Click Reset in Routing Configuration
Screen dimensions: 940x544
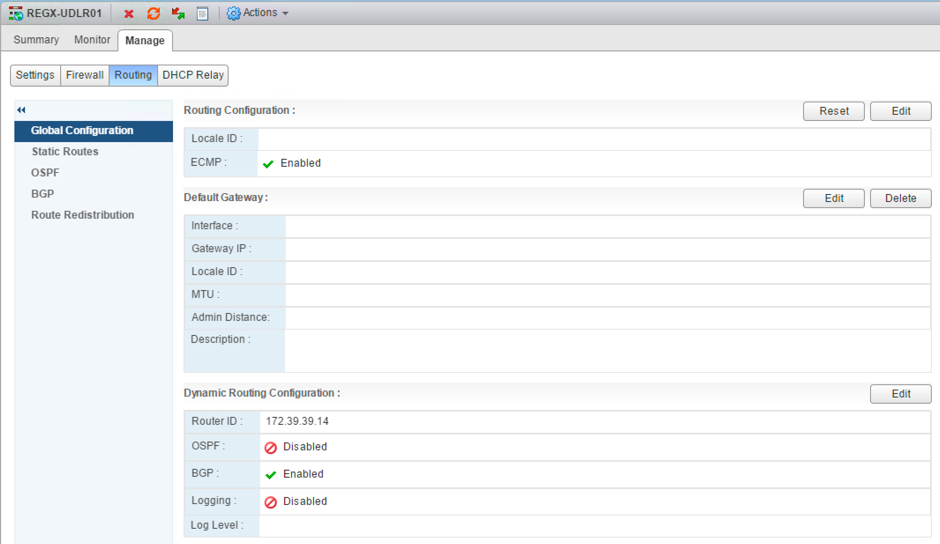pyautogui.click(x=833, y=111)
